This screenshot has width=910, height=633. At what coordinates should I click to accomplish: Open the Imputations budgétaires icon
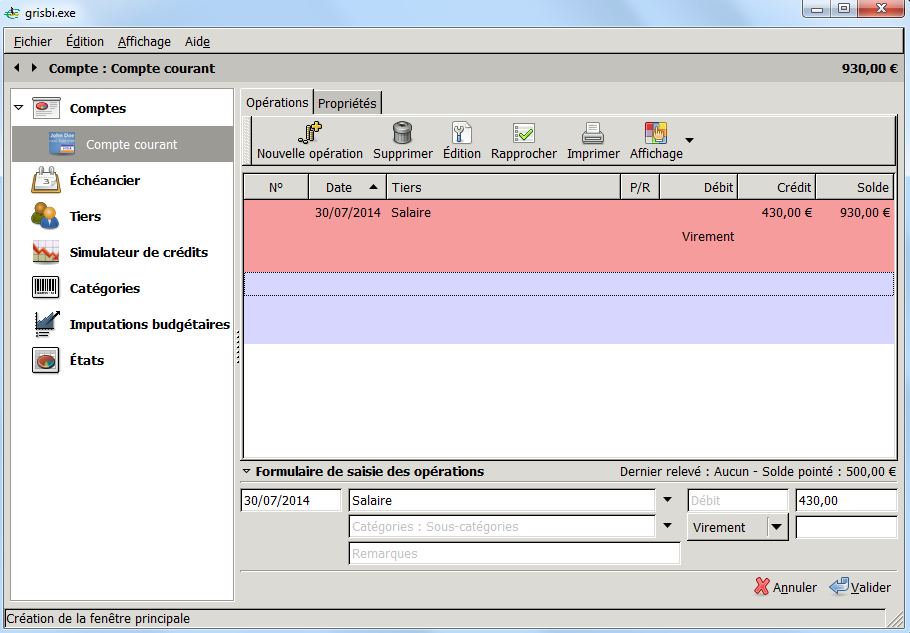click(44, 324)
